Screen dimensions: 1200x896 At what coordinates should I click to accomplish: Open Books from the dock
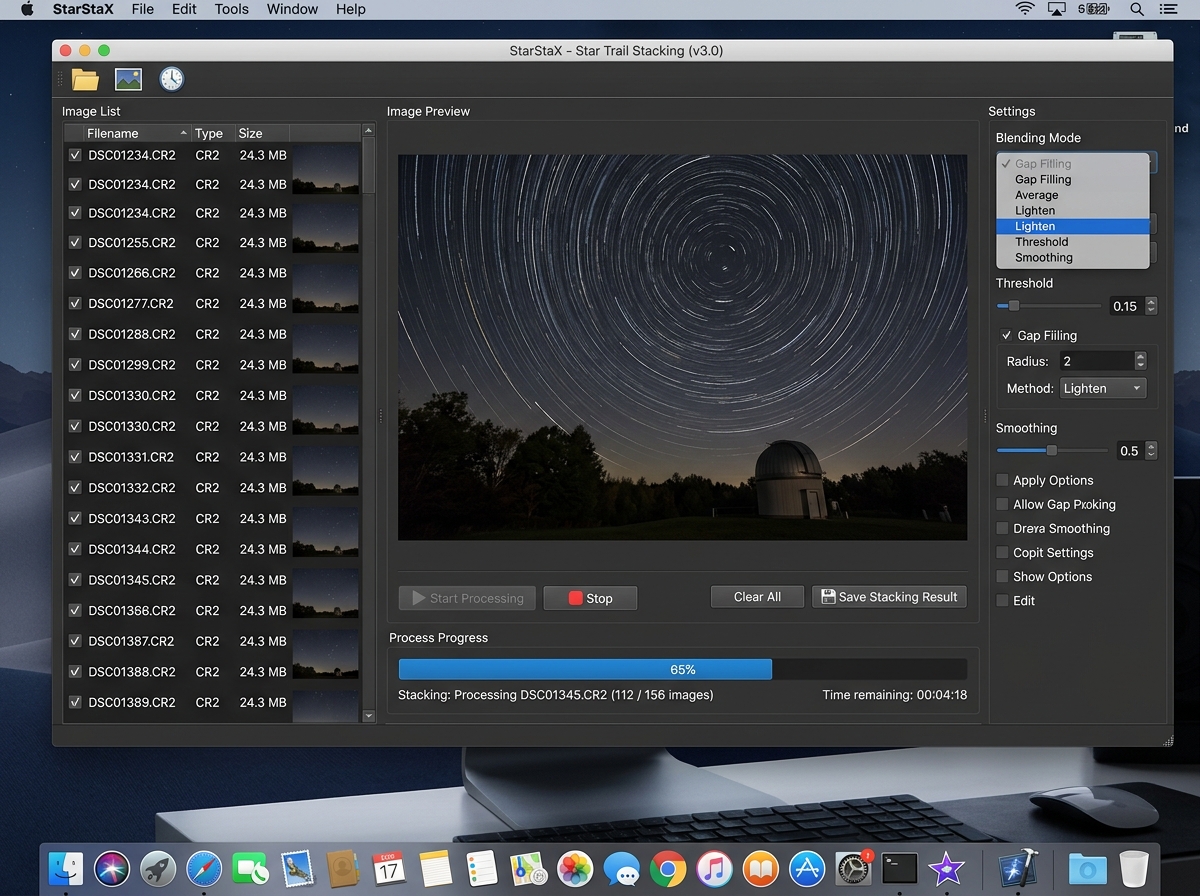tap(761, 867)
